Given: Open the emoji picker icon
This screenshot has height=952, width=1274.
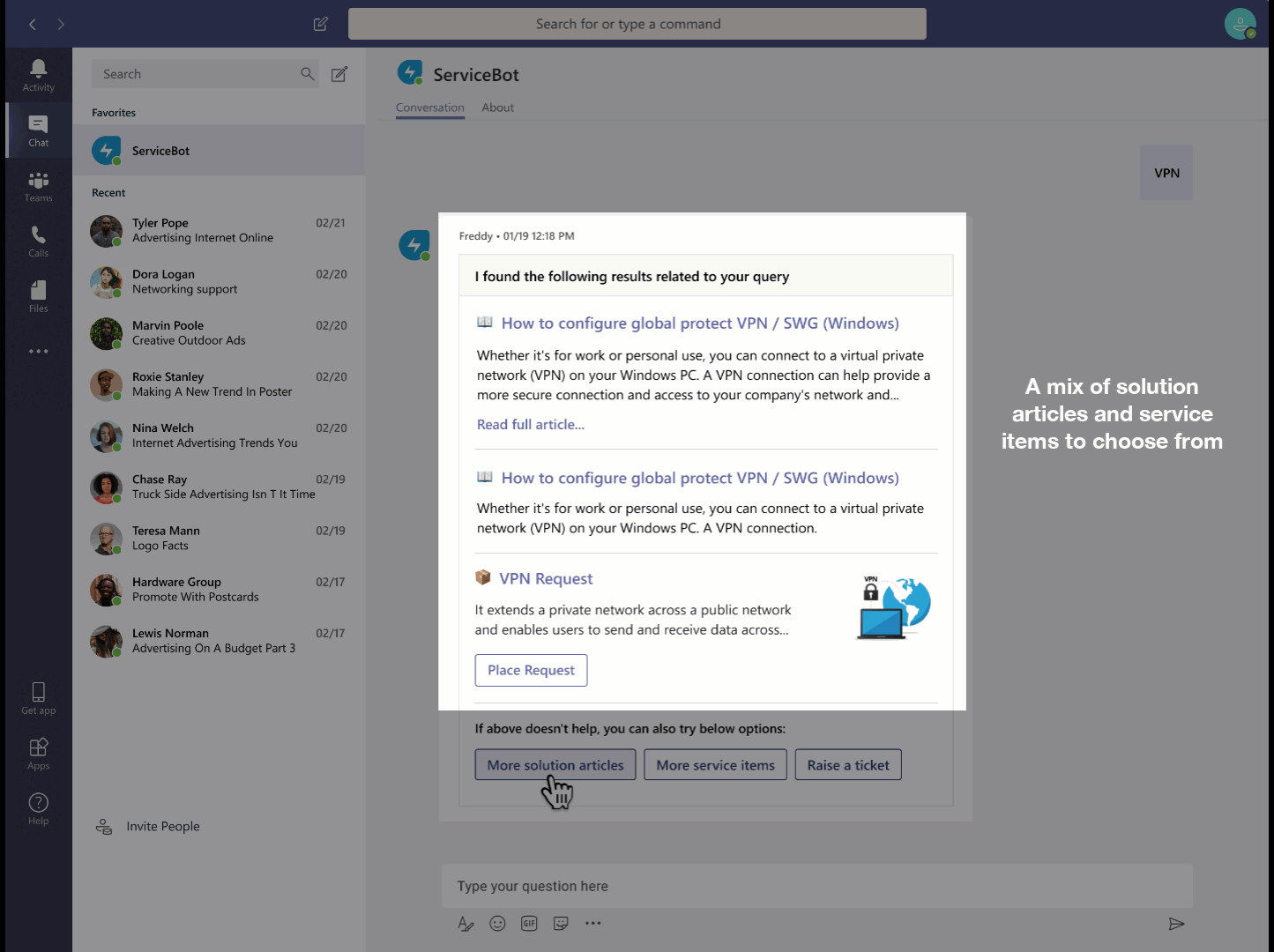Looking at the screenshot, I should coord(497,923).
